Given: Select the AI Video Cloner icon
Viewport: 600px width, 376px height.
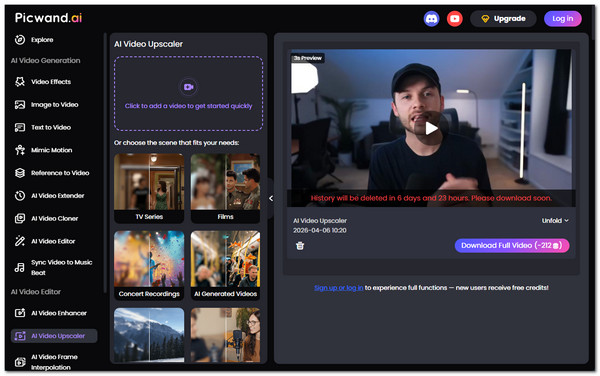Looking at the screenshot, I should 20,218.
